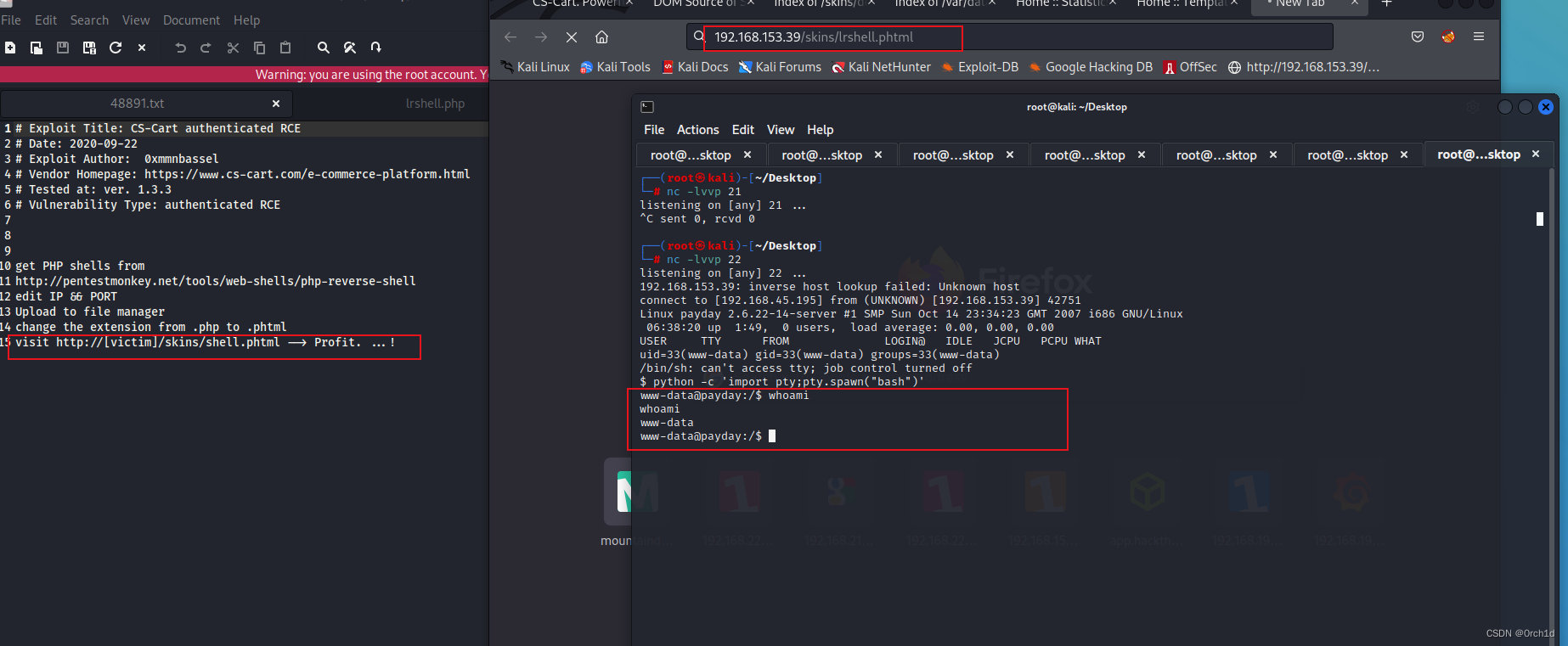1568x646 pixels.
Task: Open the Exploit-DB bookmark
Action: click(979, 67)
